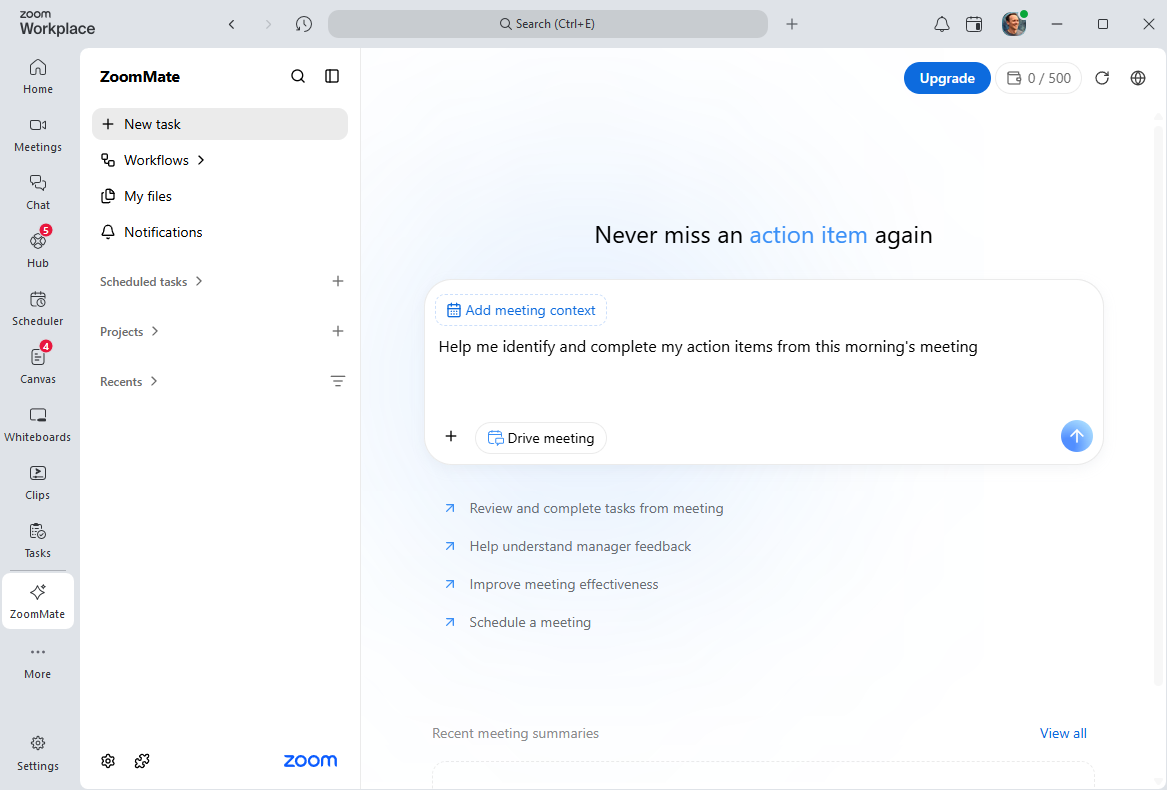Image resolution: width=1167 pixels, height=790 pixels.
Task: Open the notifications bell in title bar
Action: (x=941, y=24)
